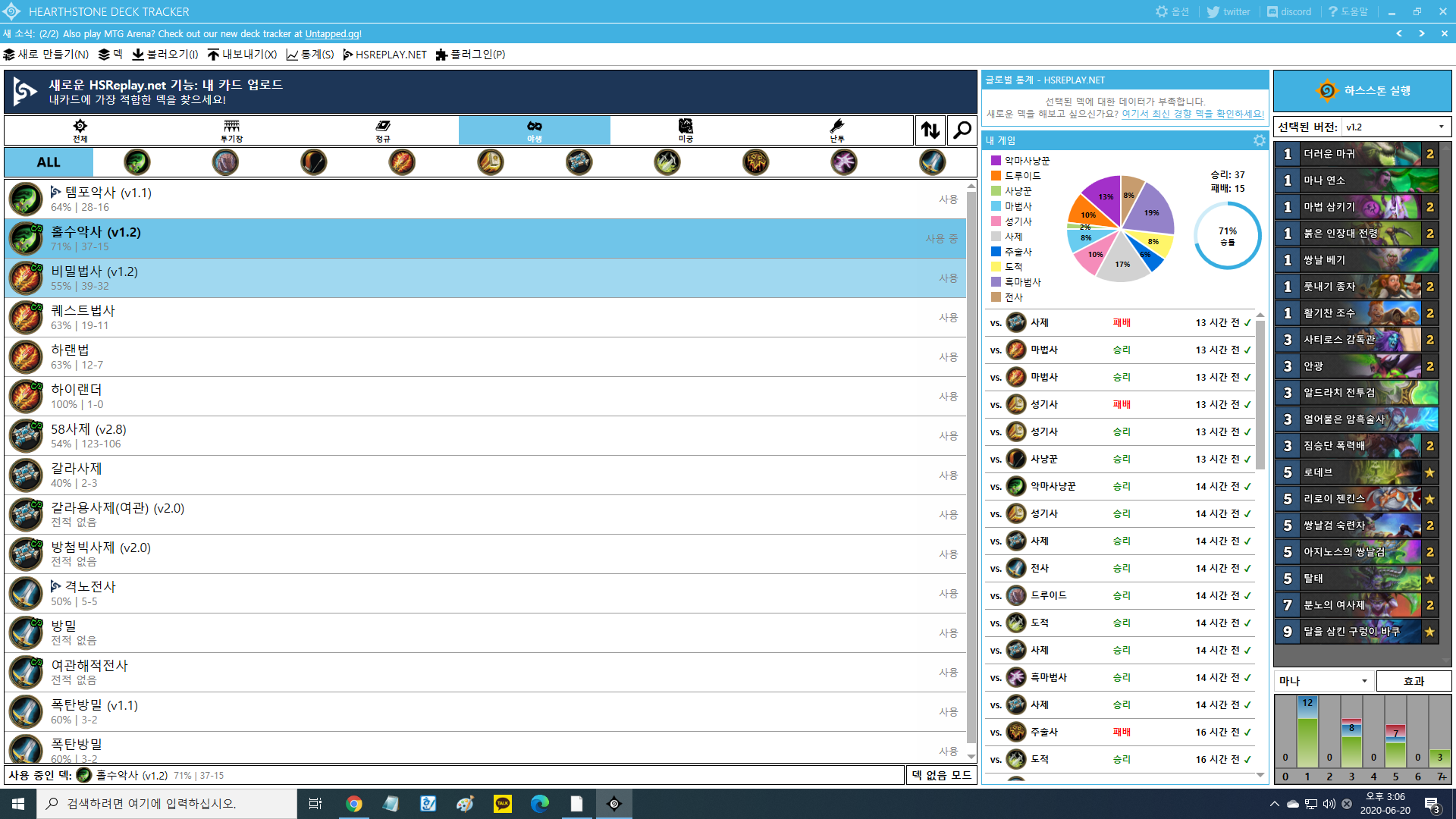Toggle 사용 on 격노전사 deck row
This screenshot has height=819, width=1456.
(948, 594)
